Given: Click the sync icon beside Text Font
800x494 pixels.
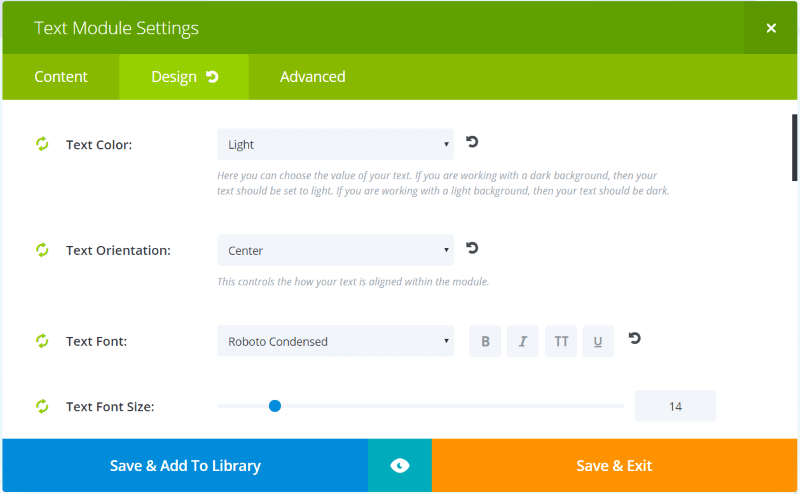Looking at the screenshot, I should click(42, 341).
